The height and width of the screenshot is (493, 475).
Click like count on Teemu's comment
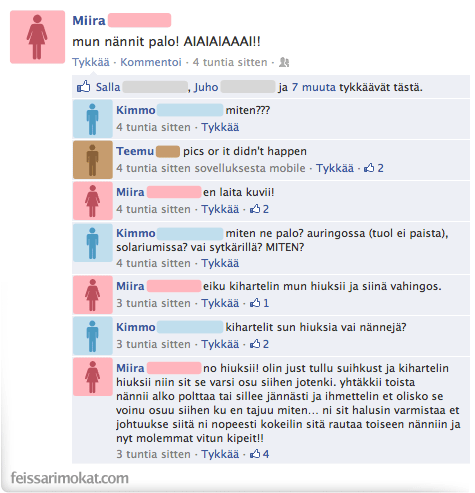[x=374, y=168]
